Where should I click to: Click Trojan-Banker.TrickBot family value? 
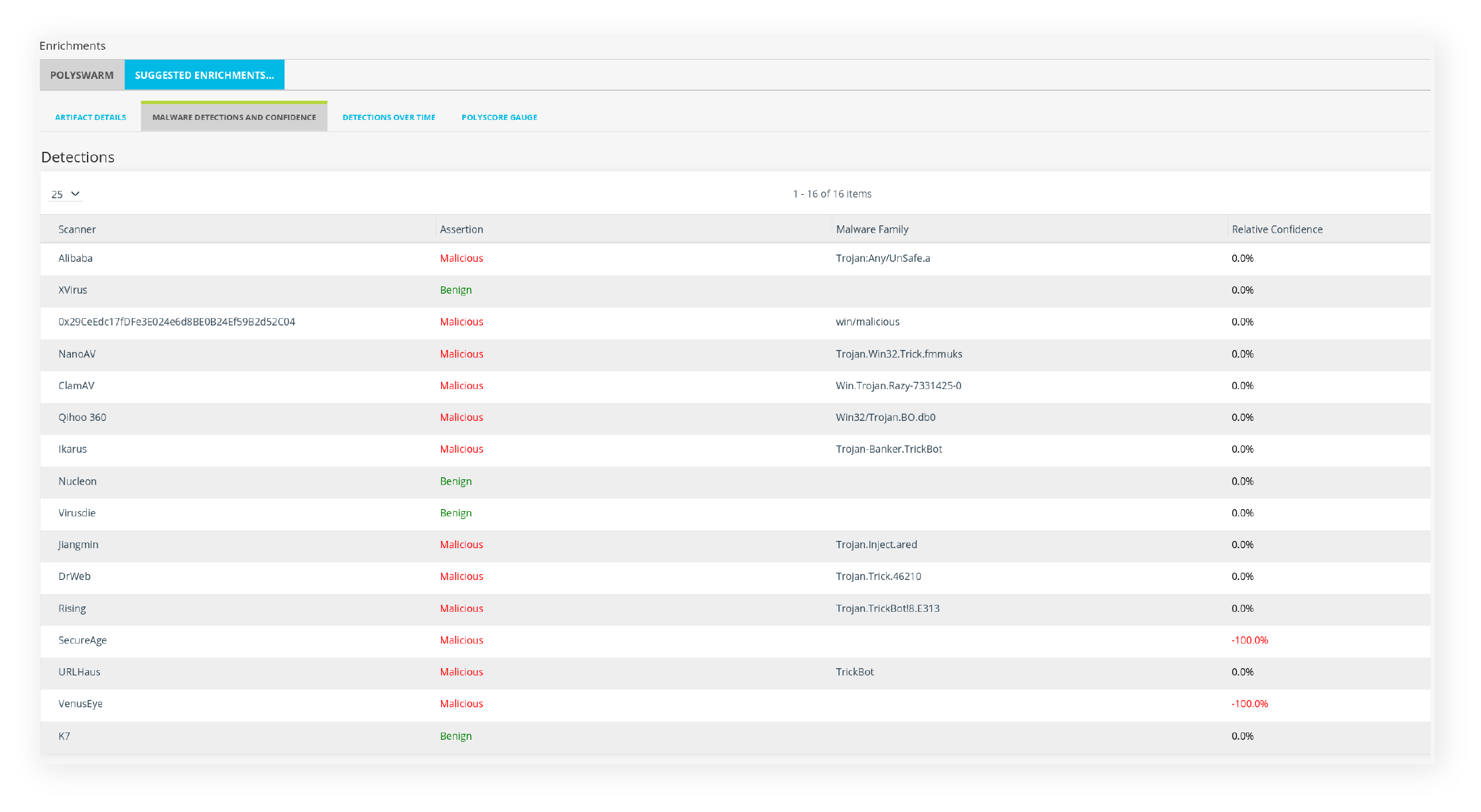tap(889, 449)
